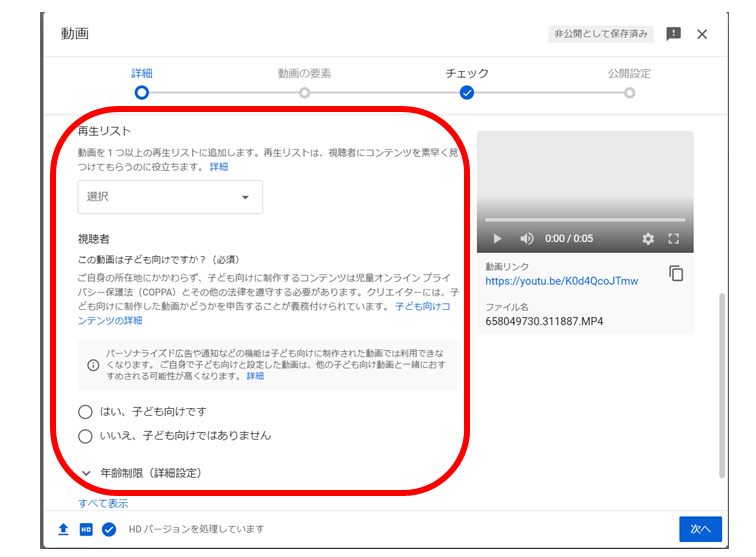This screenshot has height=557, width=756.
Task: Enter fullscreen in video preview
Action: 674,239
